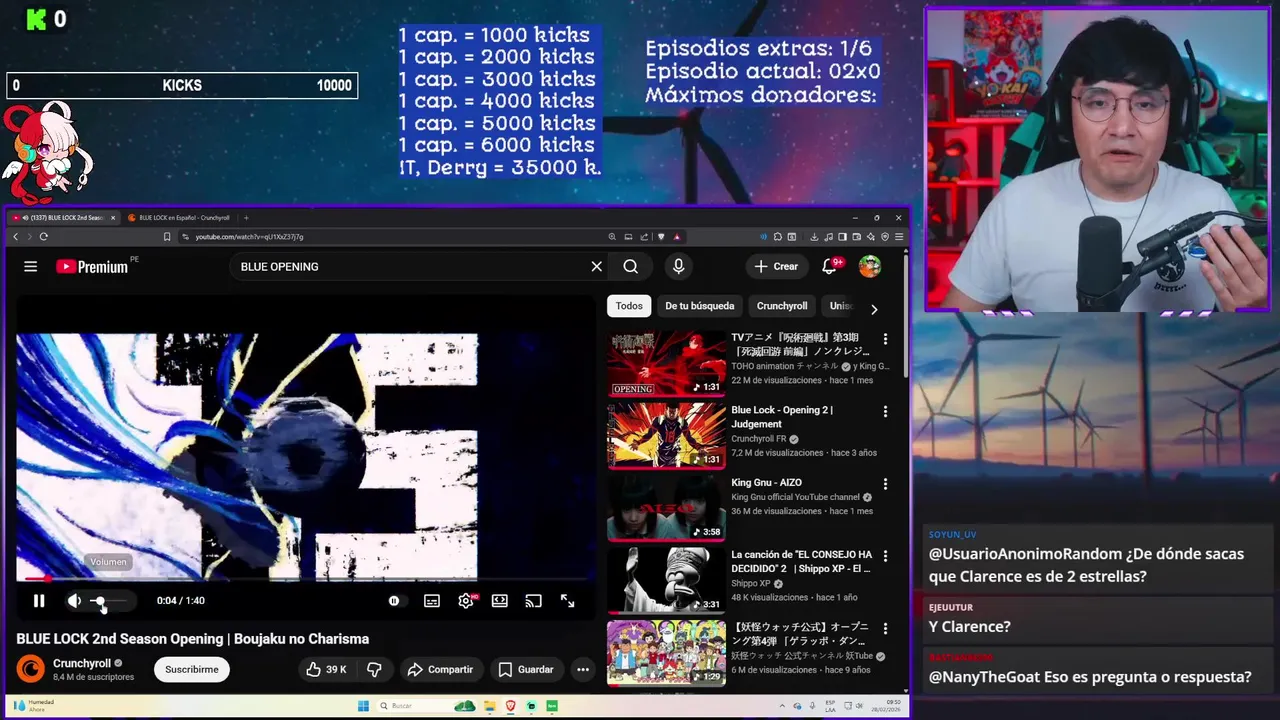Viewport: 1280px width, 720px height.
Task: Bookmark the page from the address bar
Action: point(167,237)
